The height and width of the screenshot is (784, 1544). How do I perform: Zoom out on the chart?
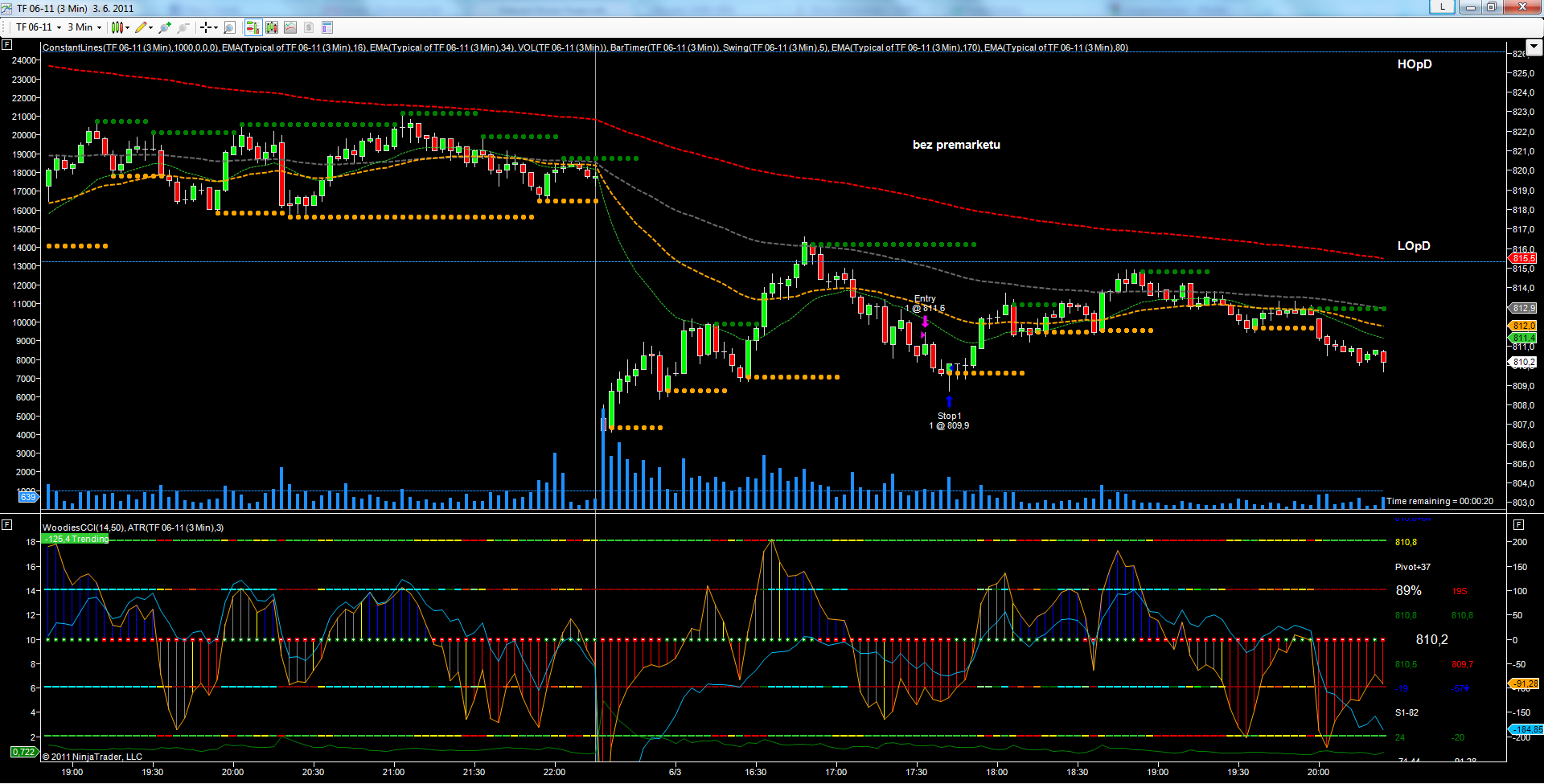point(183,27)
